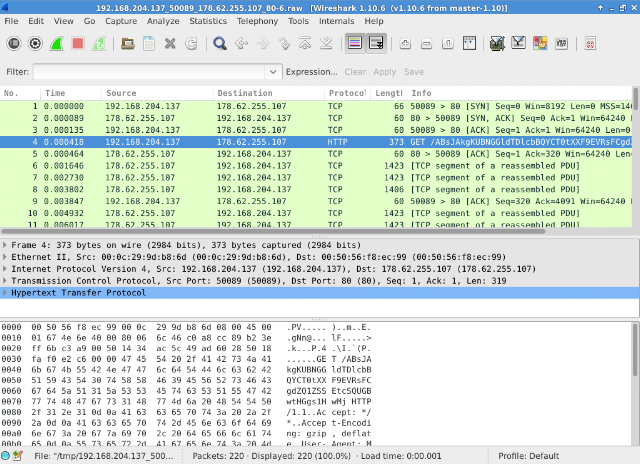Edit display filters icon
The width and height of the screenshot is (640, 464).
[518, 43]
